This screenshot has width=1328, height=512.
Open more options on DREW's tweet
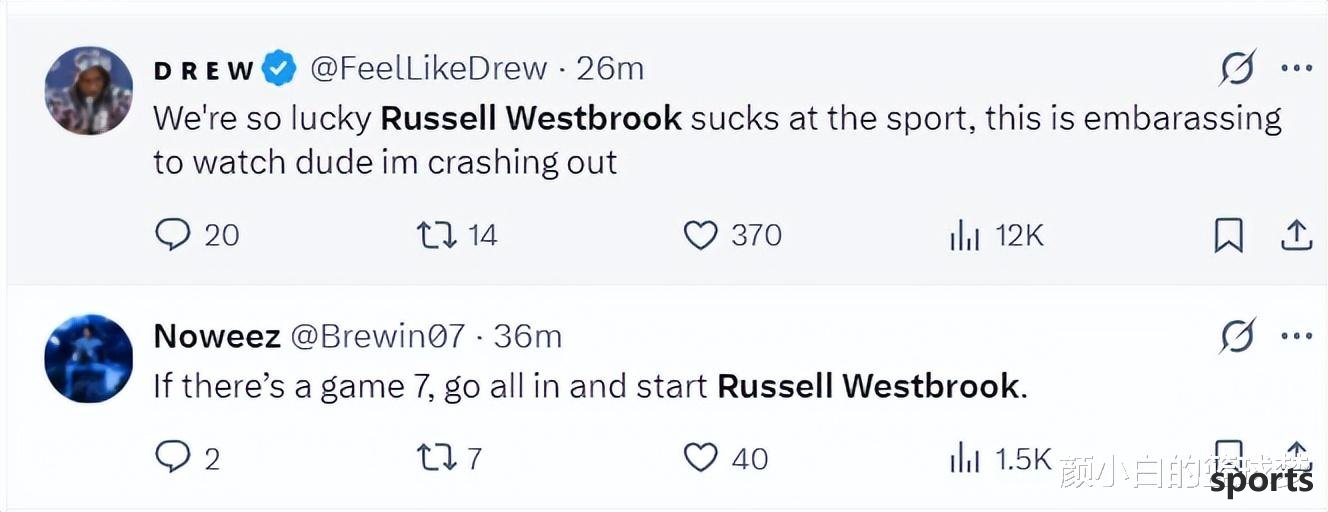click(x=1297, y=68)
